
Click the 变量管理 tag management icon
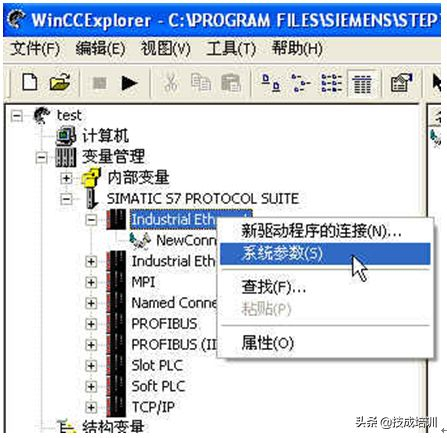[66, 157]
